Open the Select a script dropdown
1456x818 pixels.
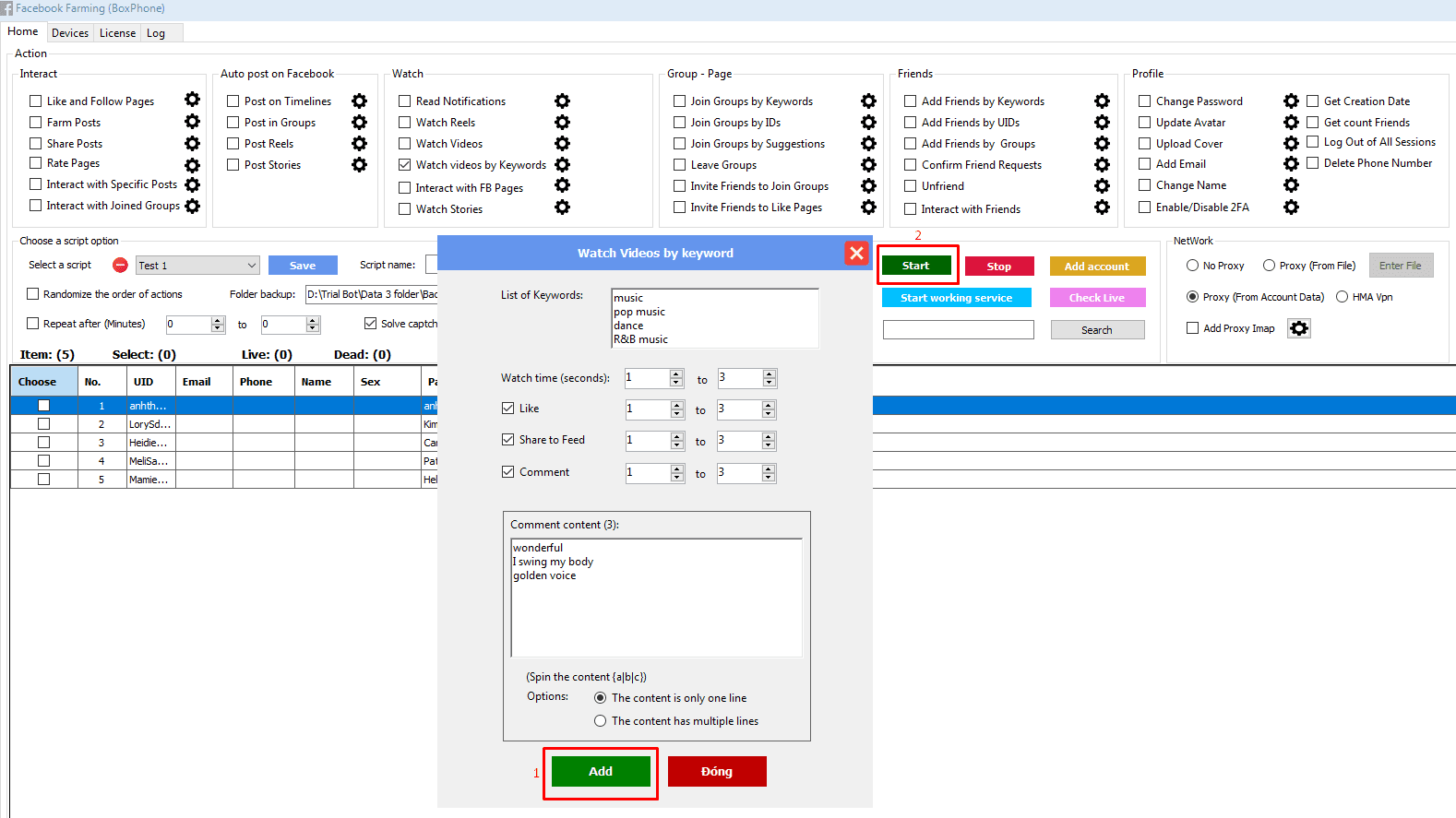point(197,265)
